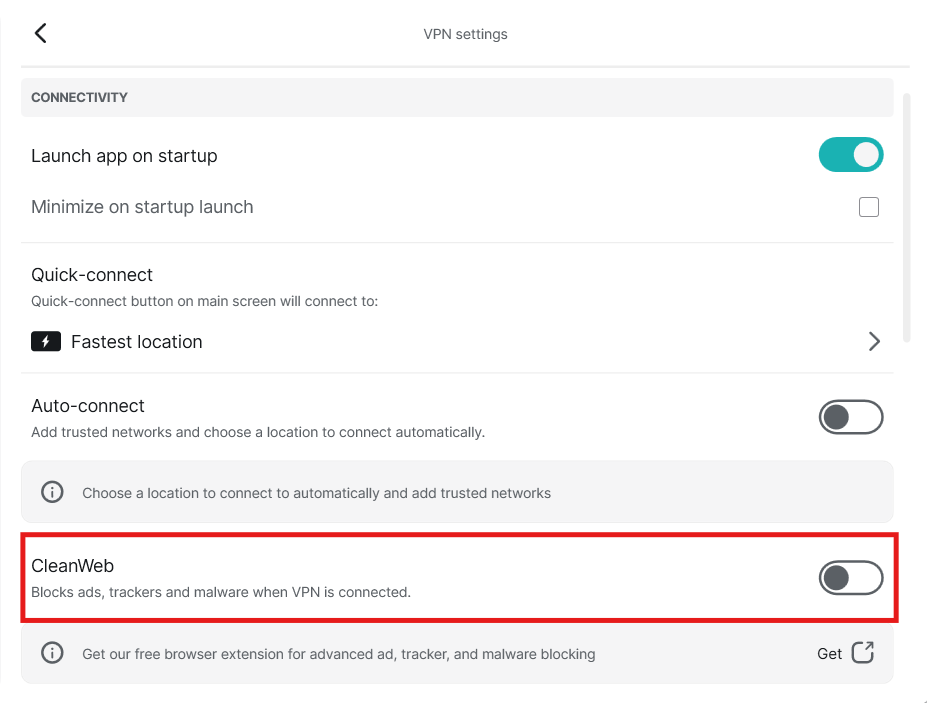This screenshot has height=703, width=927.
Task: Click the Choose a location information banner
Action: click(316, 492)
